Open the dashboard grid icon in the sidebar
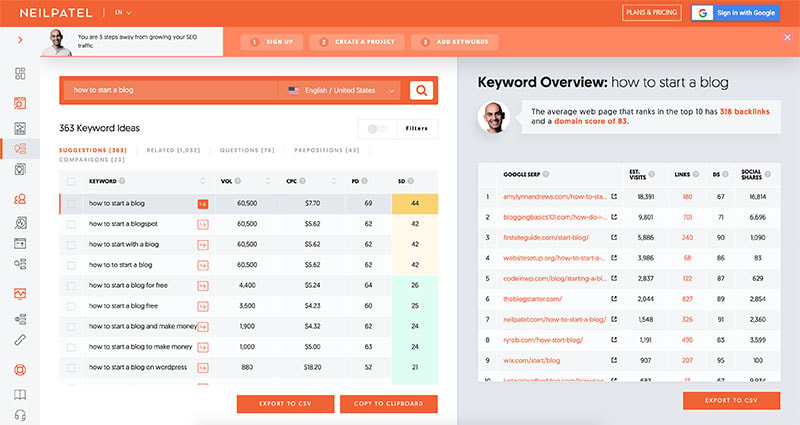 20,73
